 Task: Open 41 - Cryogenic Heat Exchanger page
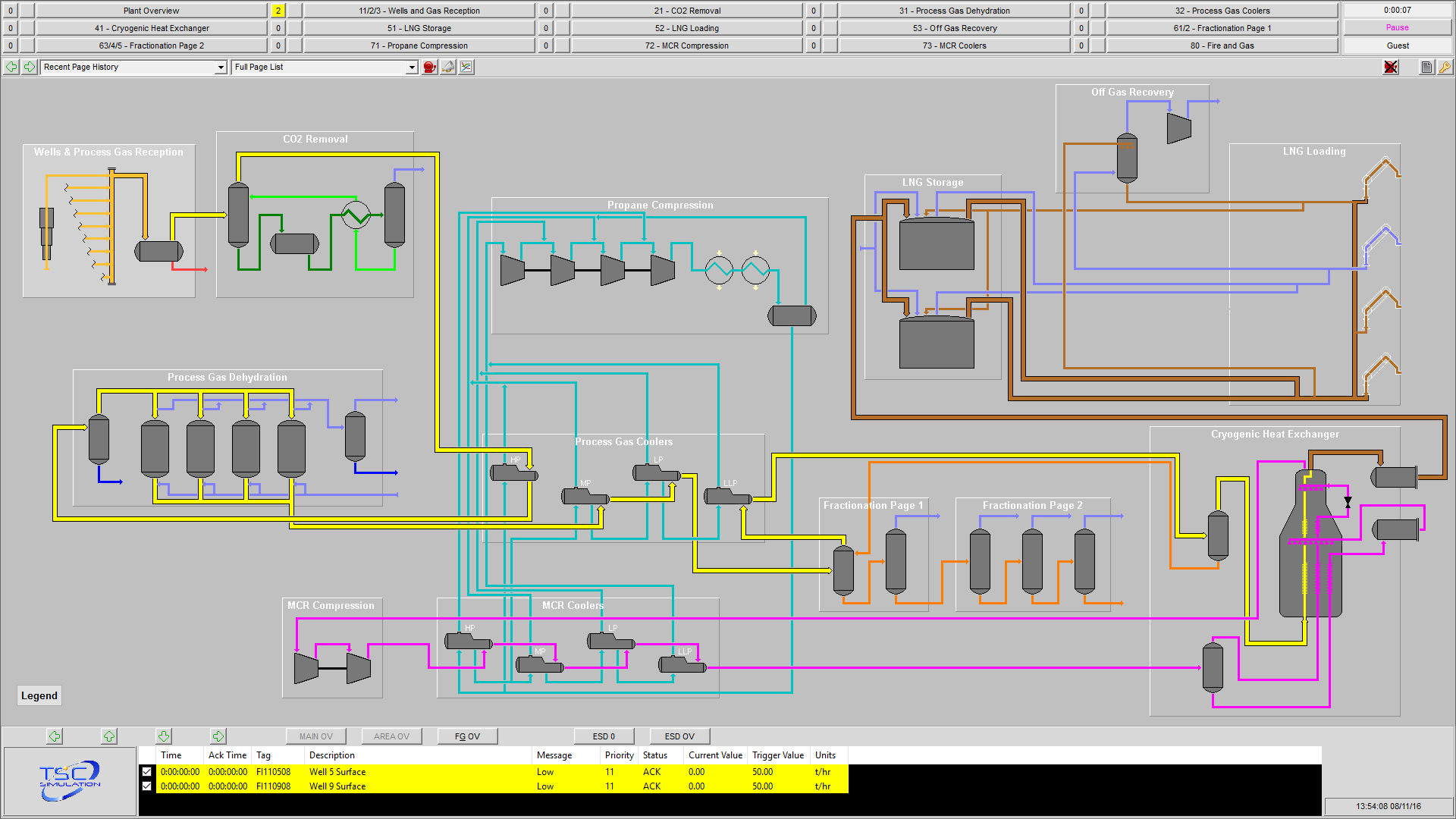point(152,28)
